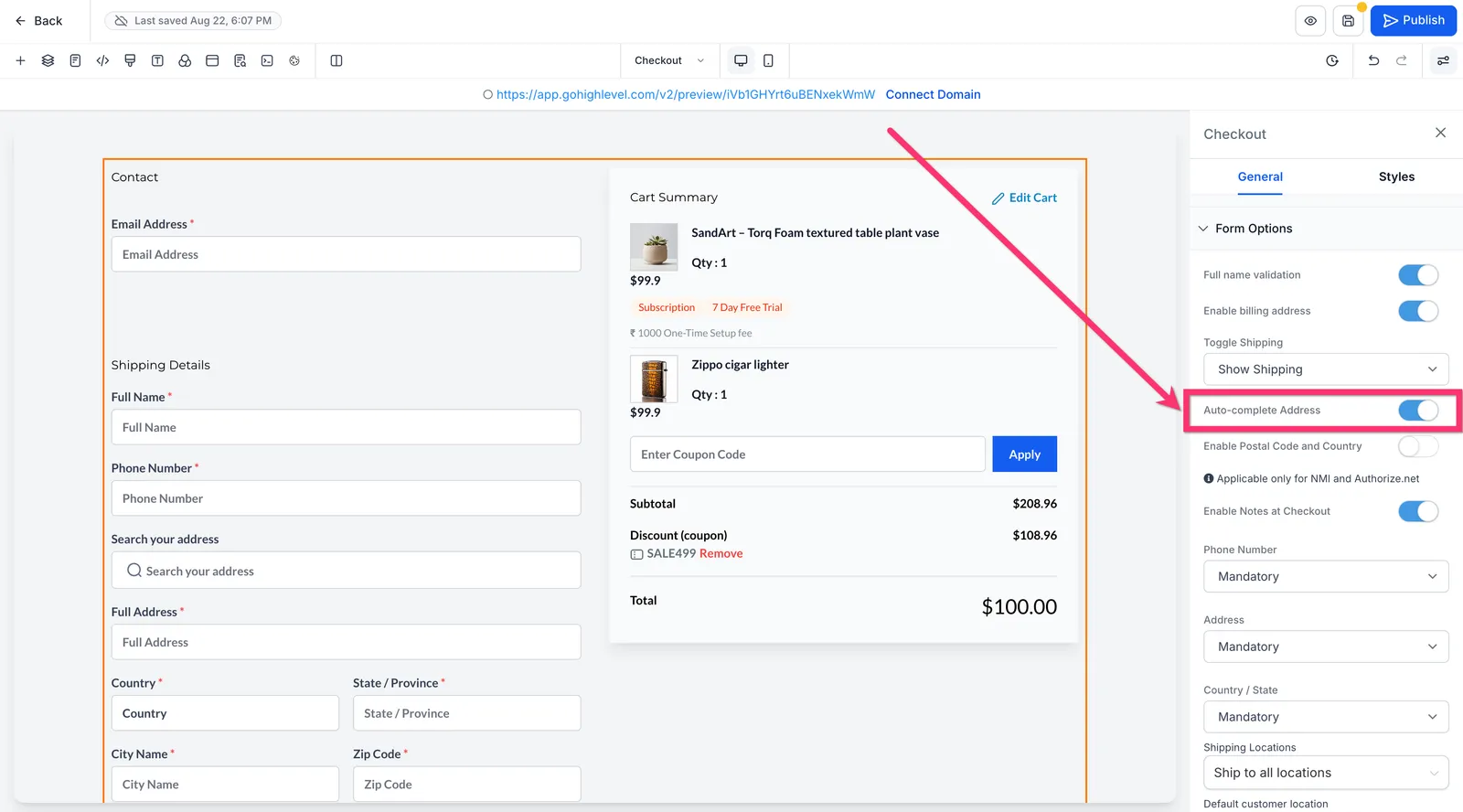The height and width of the screenshot is (812, 1463).
Task: Click the undo arrow icon
Action: tap(1373, 60)
